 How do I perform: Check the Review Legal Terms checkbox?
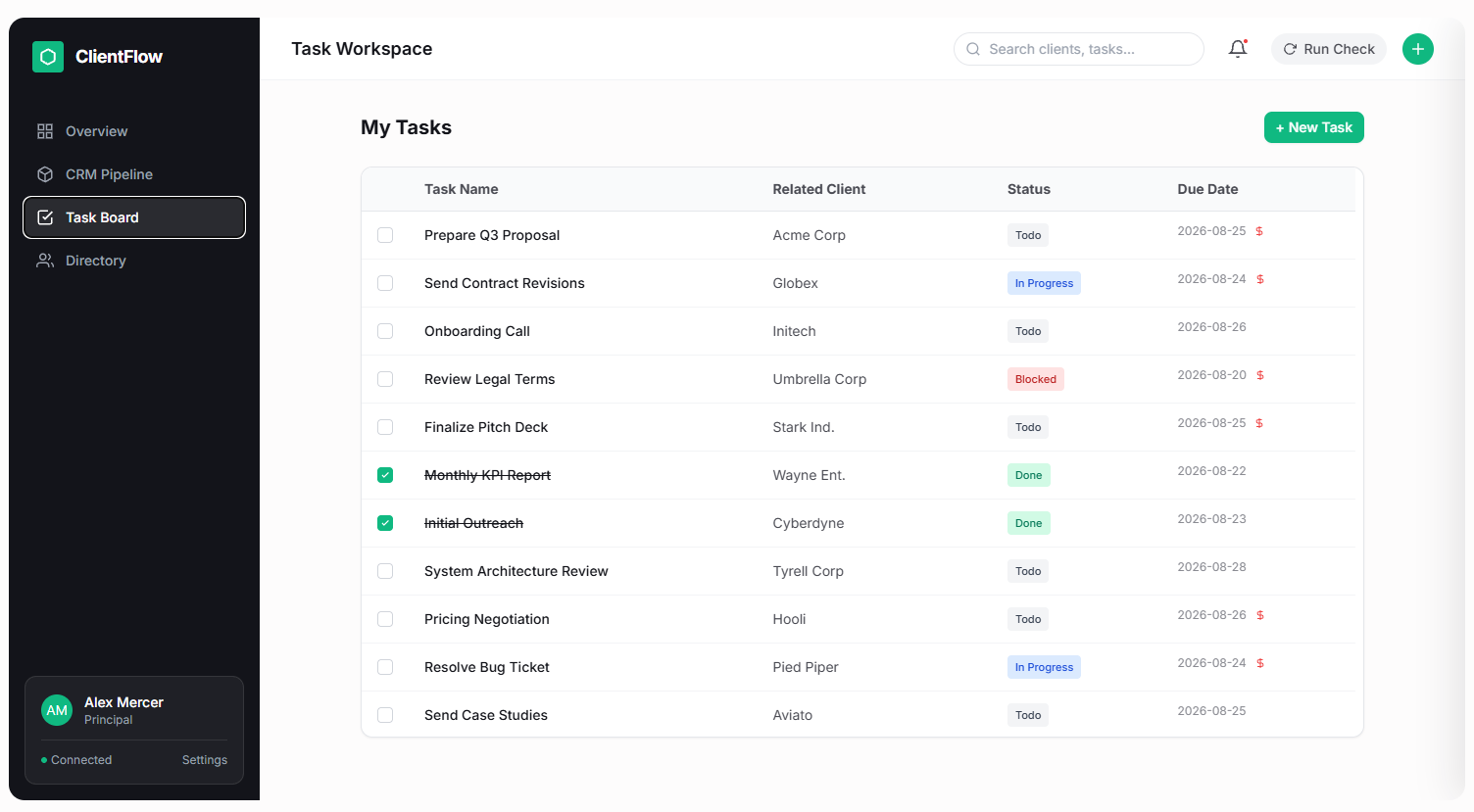pyautogui.click(x=385, y=379)
